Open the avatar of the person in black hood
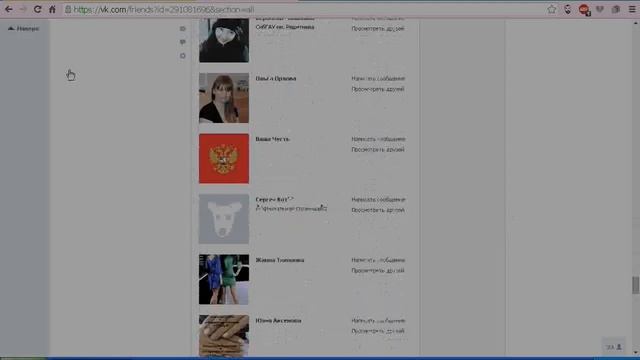The image size is (640, 360). point(224,40)
